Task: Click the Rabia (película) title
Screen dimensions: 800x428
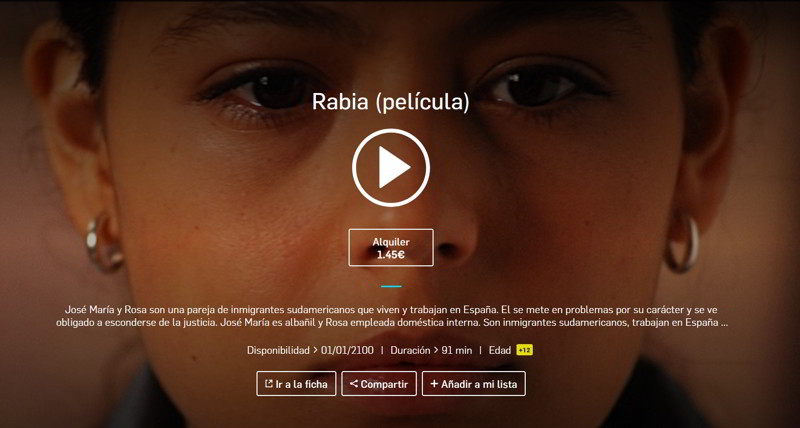Action: (391, 102)
